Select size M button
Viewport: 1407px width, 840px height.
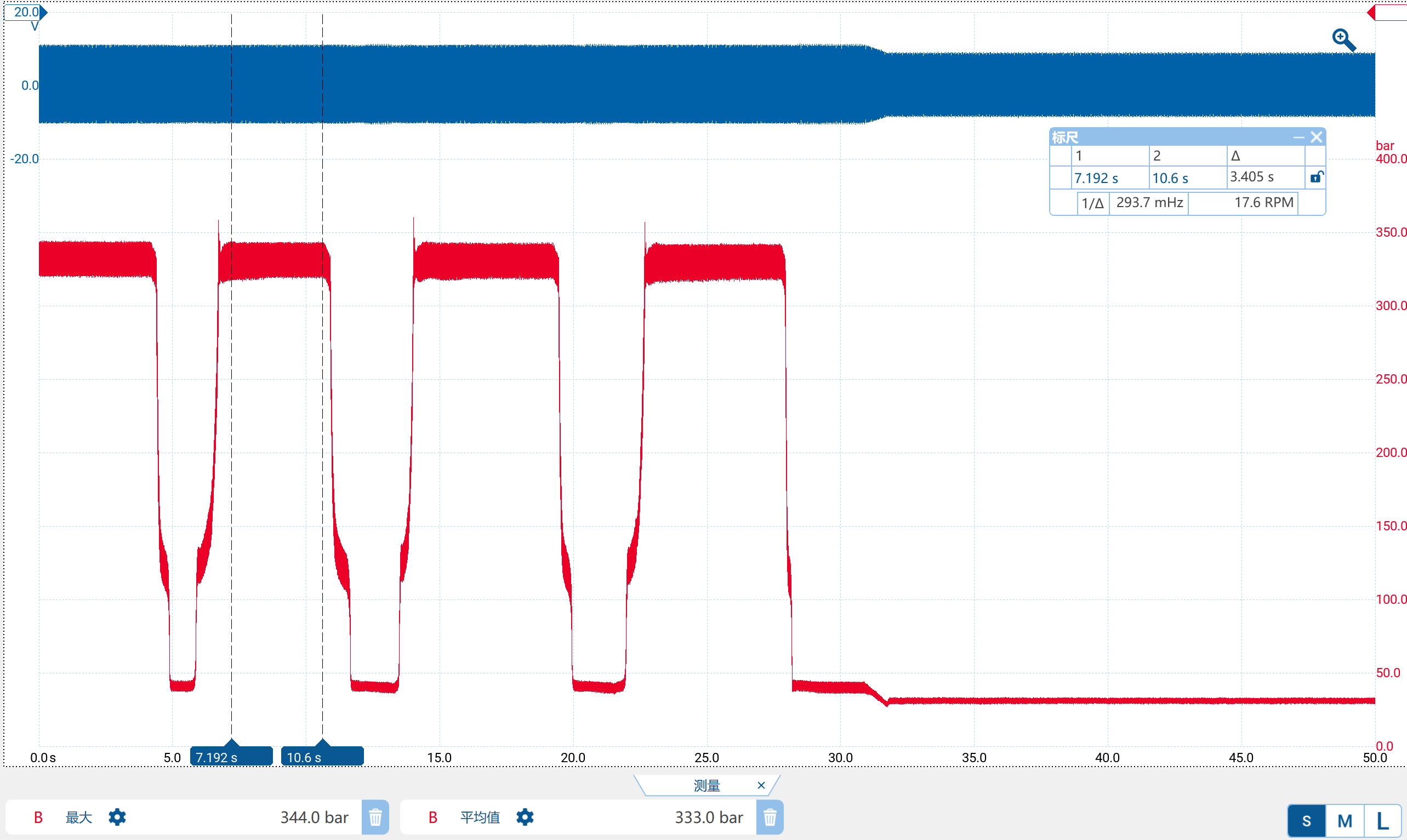pyautogui.click(x=1345, y=821)
